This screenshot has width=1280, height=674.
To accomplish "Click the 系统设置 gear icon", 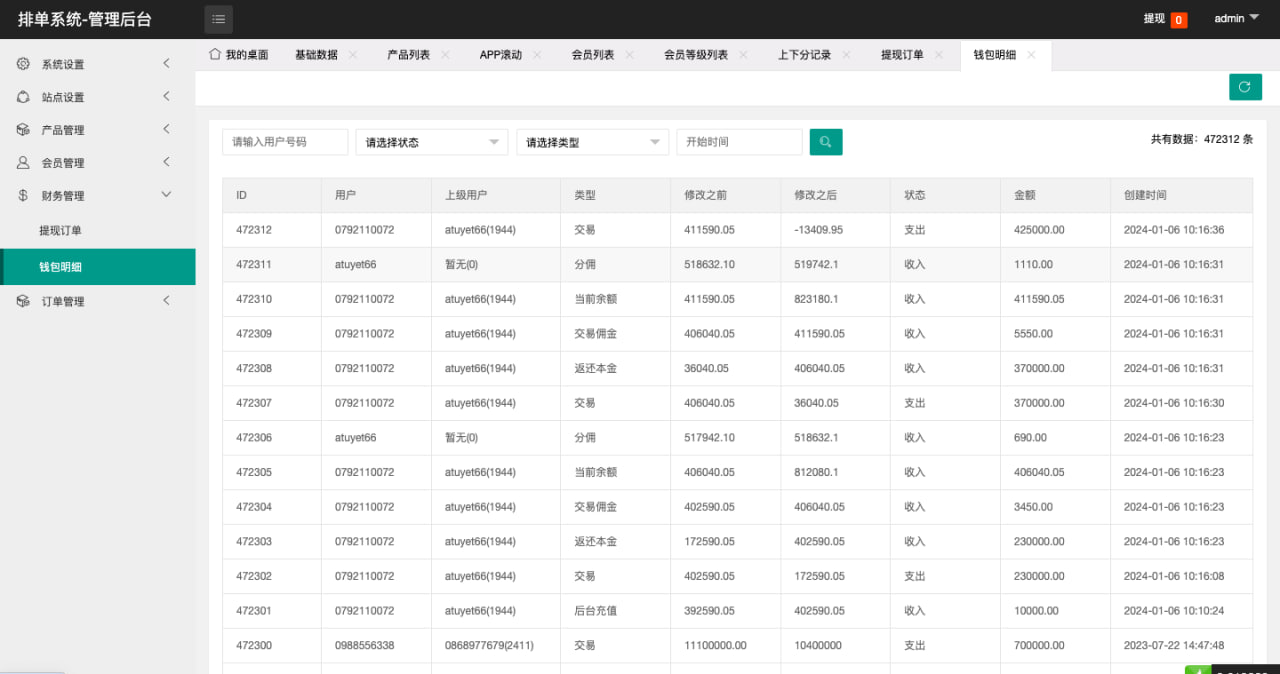I will pos(23,64).
